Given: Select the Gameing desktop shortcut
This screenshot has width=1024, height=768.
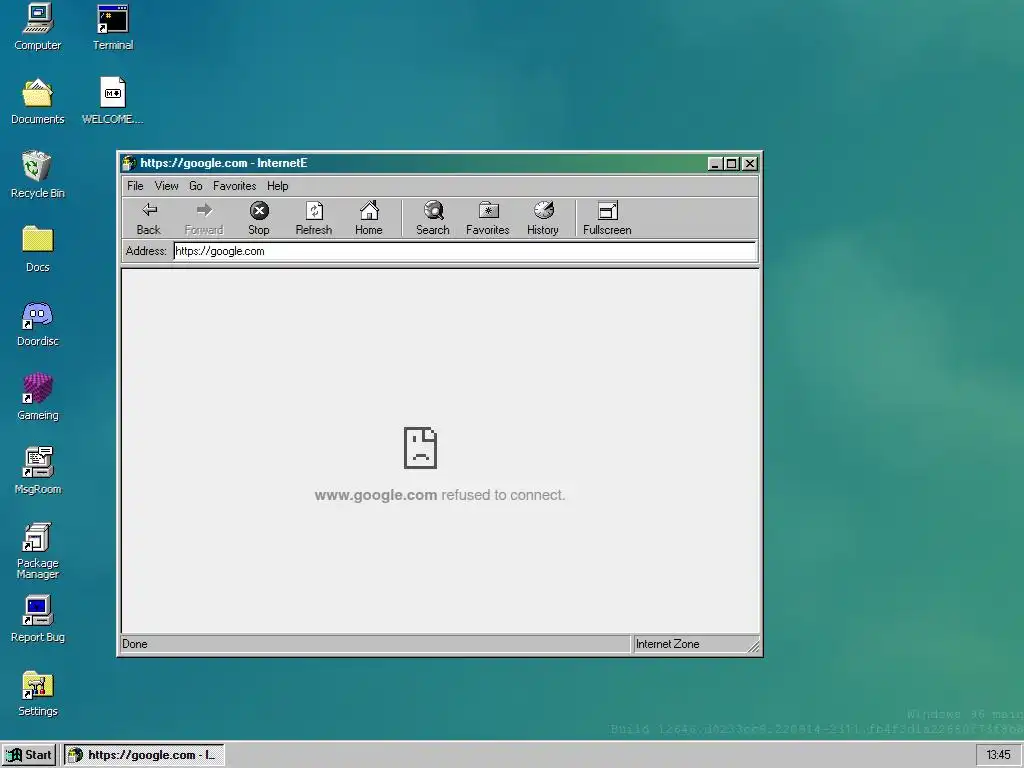Looking at the screenshot, I should point(38,397).
